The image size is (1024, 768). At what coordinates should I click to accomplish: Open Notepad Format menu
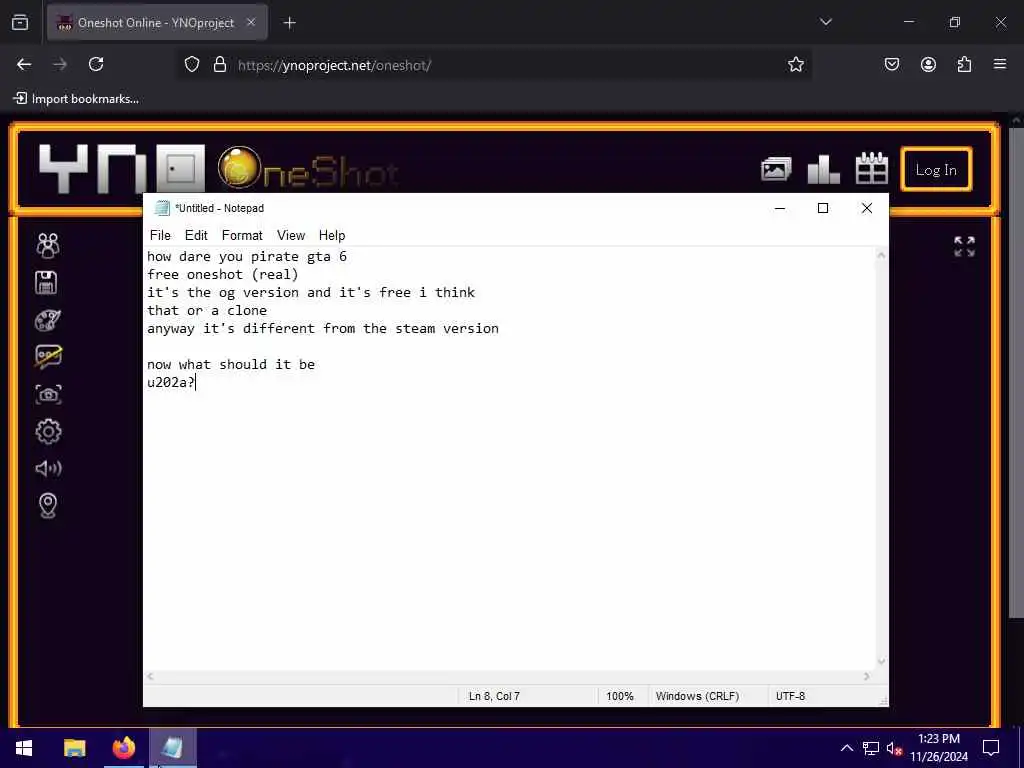tap(242, 235)
